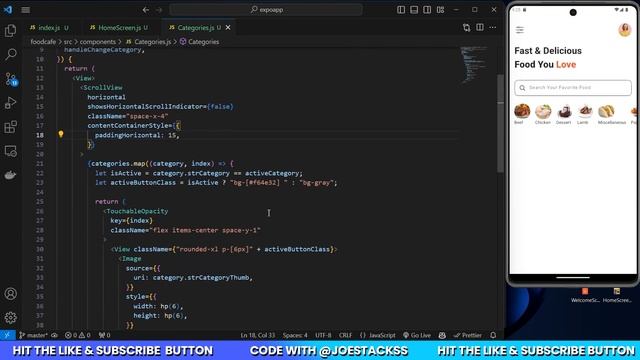Image resolution: width=640 pixels, height=360 pixels.
Task: Change indentation via Spaces: 4
Action: pyautogui.click(x=295, y=335)
